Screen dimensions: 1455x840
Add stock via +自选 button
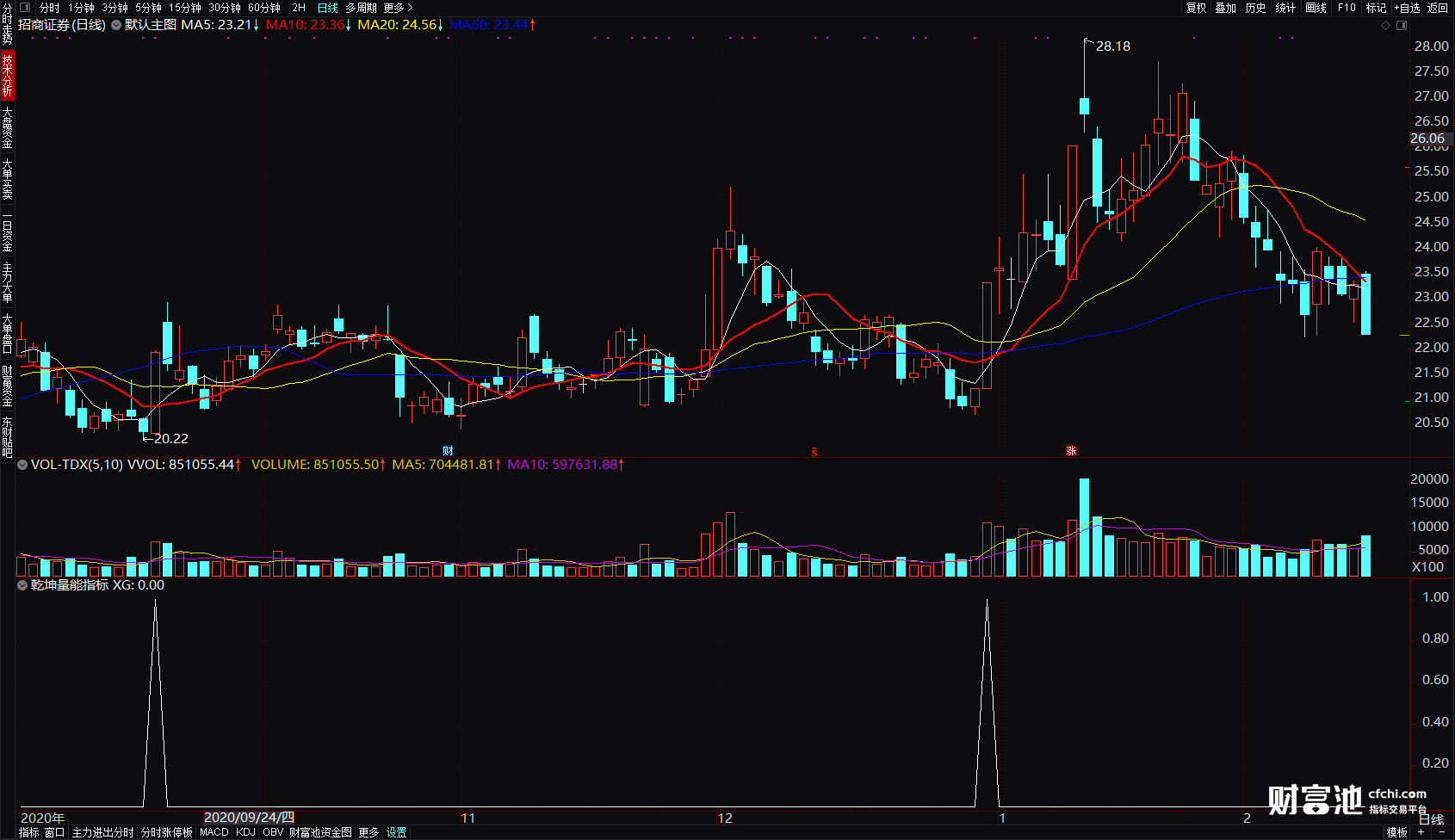tap(1407, 8)
